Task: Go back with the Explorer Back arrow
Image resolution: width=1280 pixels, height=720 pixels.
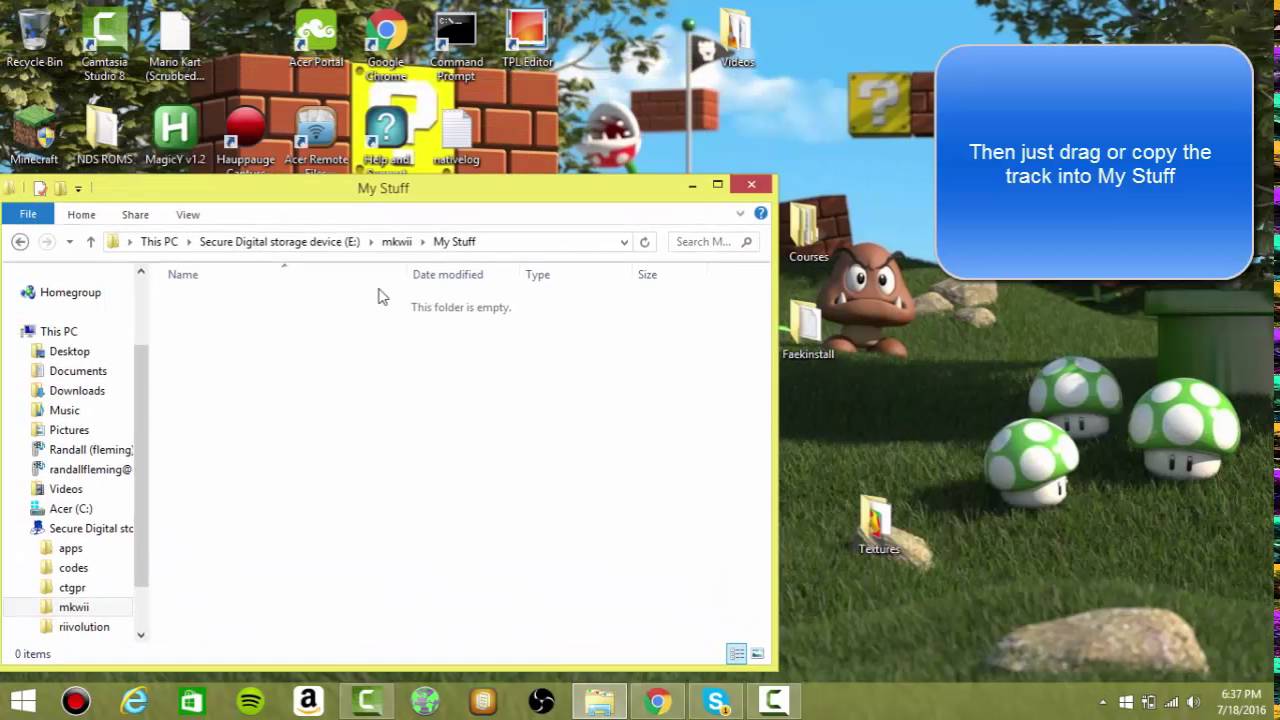Action: (20, 242)
